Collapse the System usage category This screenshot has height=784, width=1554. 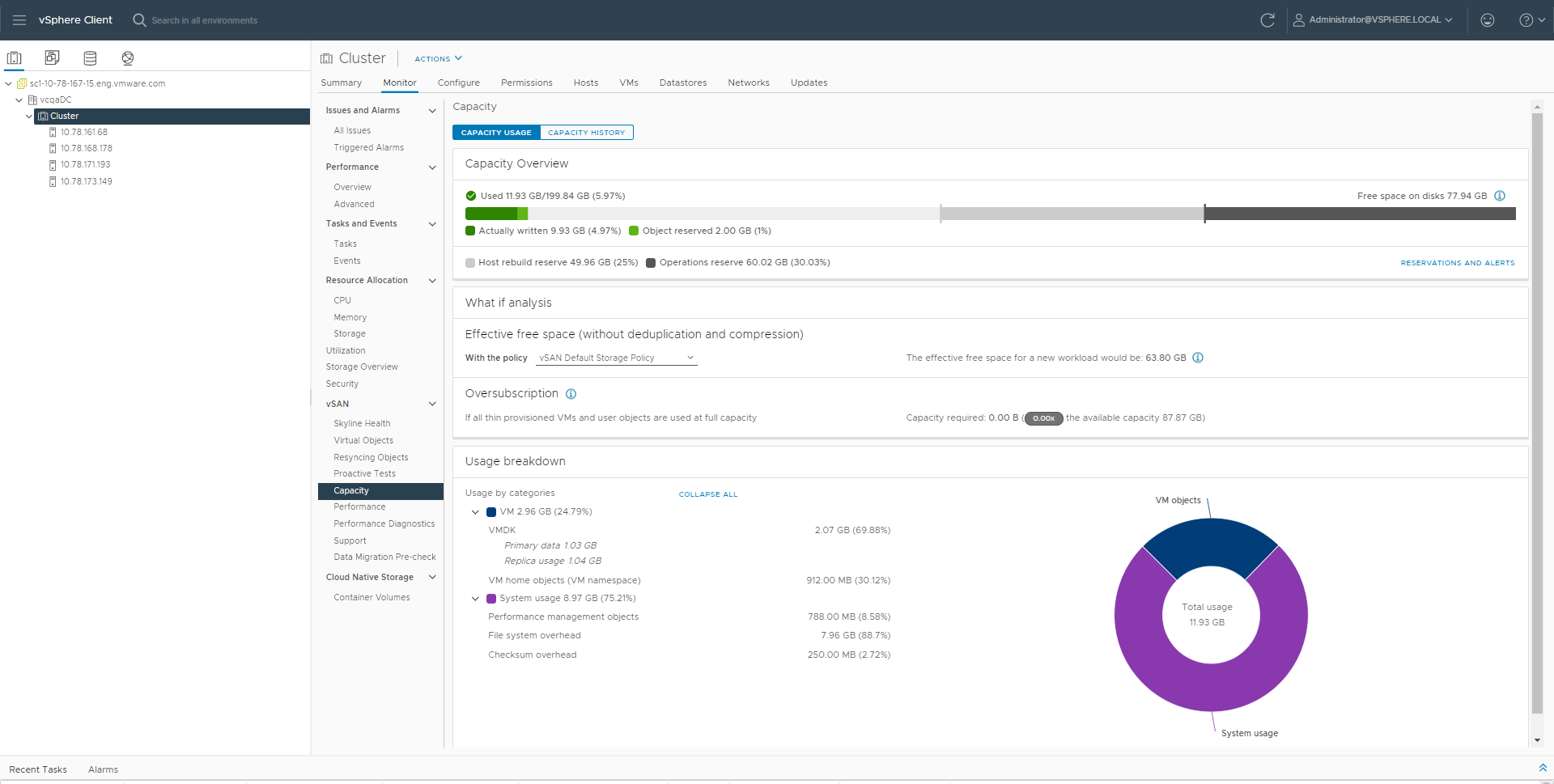(475, 599)
